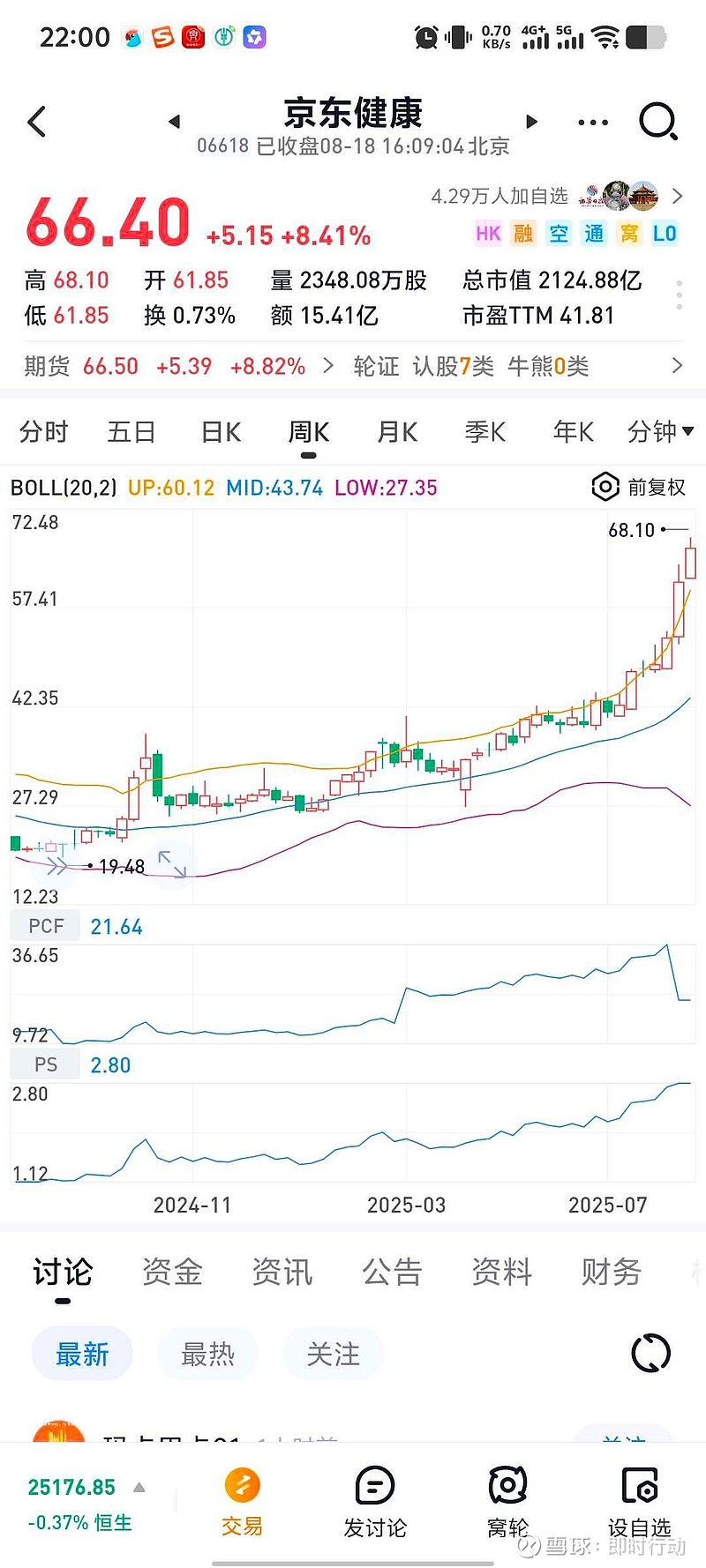Open the 财务 financials tab
This screenshot has height=1568, width=706.
611,1272
